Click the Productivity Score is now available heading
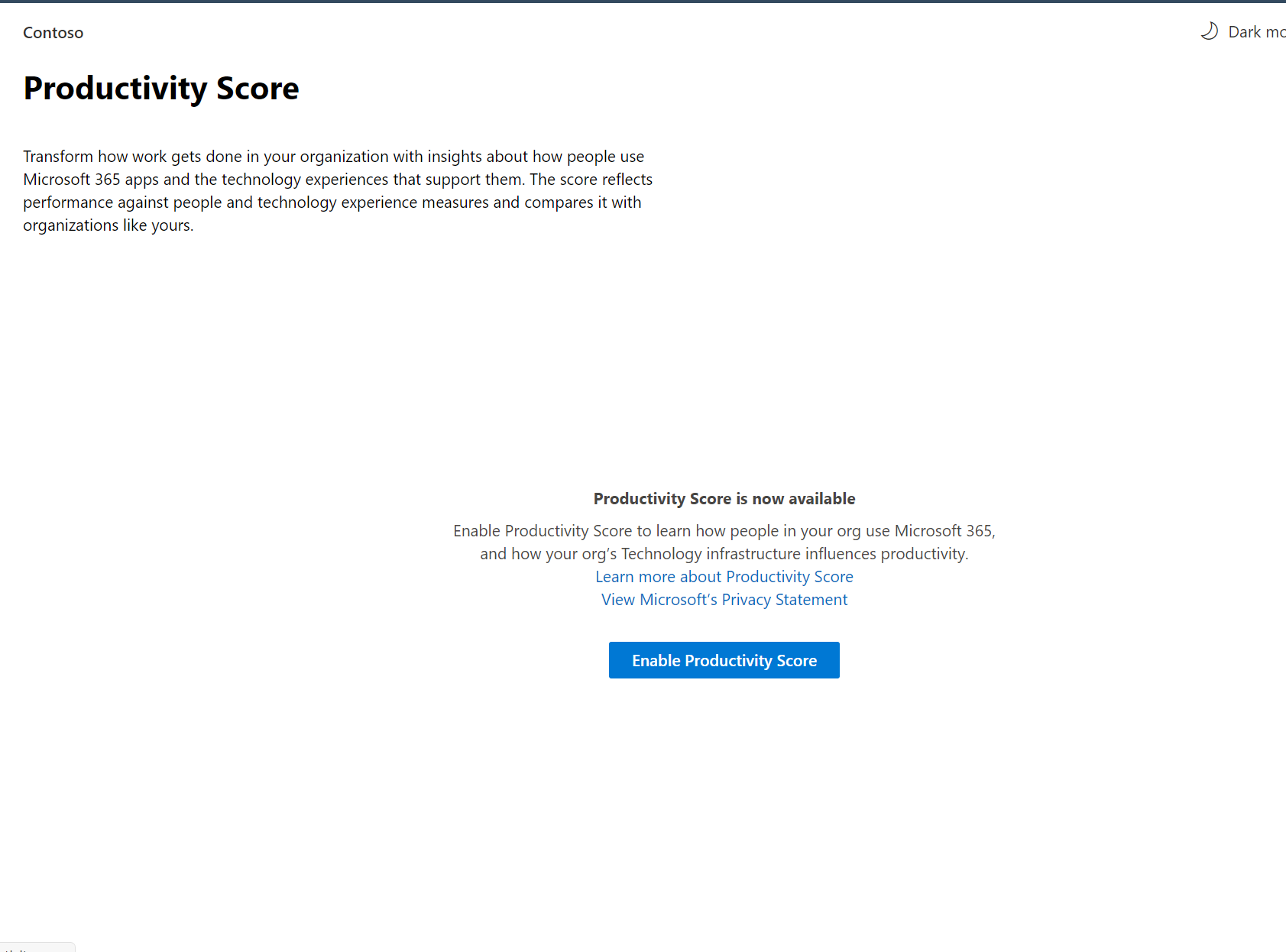Screen dimensions: 1286x952 (724, 498)
